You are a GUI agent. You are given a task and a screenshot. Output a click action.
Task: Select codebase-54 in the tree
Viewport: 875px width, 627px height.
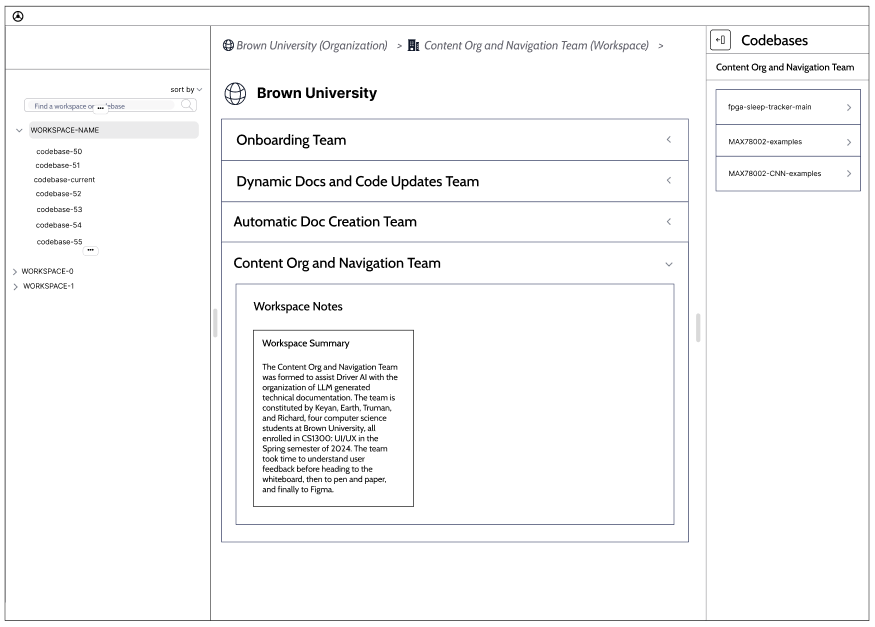click(59, 225)
